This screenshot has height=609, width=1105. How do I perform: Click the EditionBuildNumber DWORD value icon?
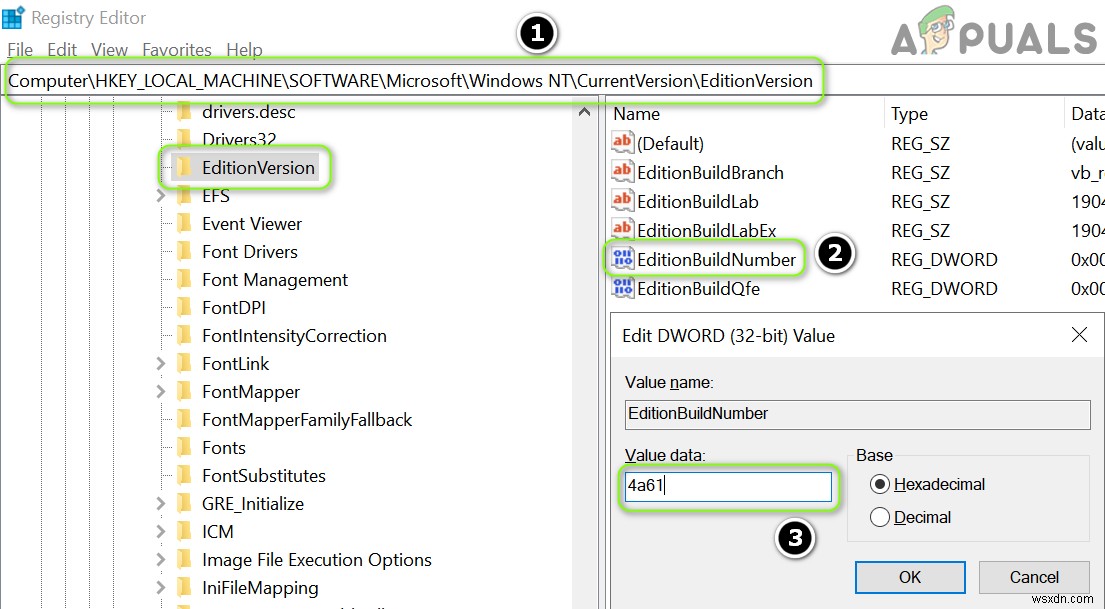click(x=623, y=260)
